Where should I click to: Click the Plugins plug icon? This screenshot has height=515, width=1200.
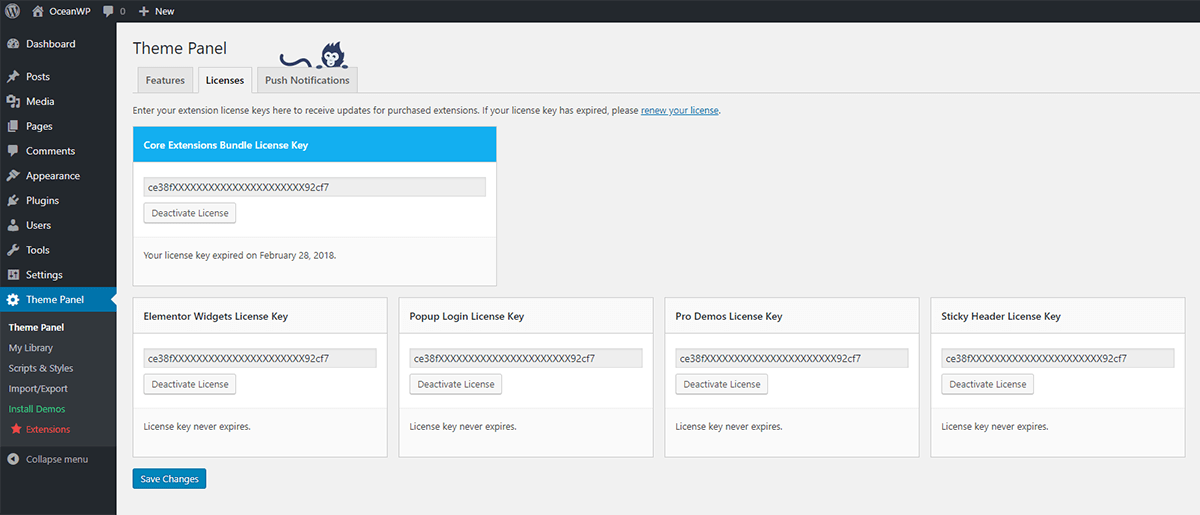point(13,201)
